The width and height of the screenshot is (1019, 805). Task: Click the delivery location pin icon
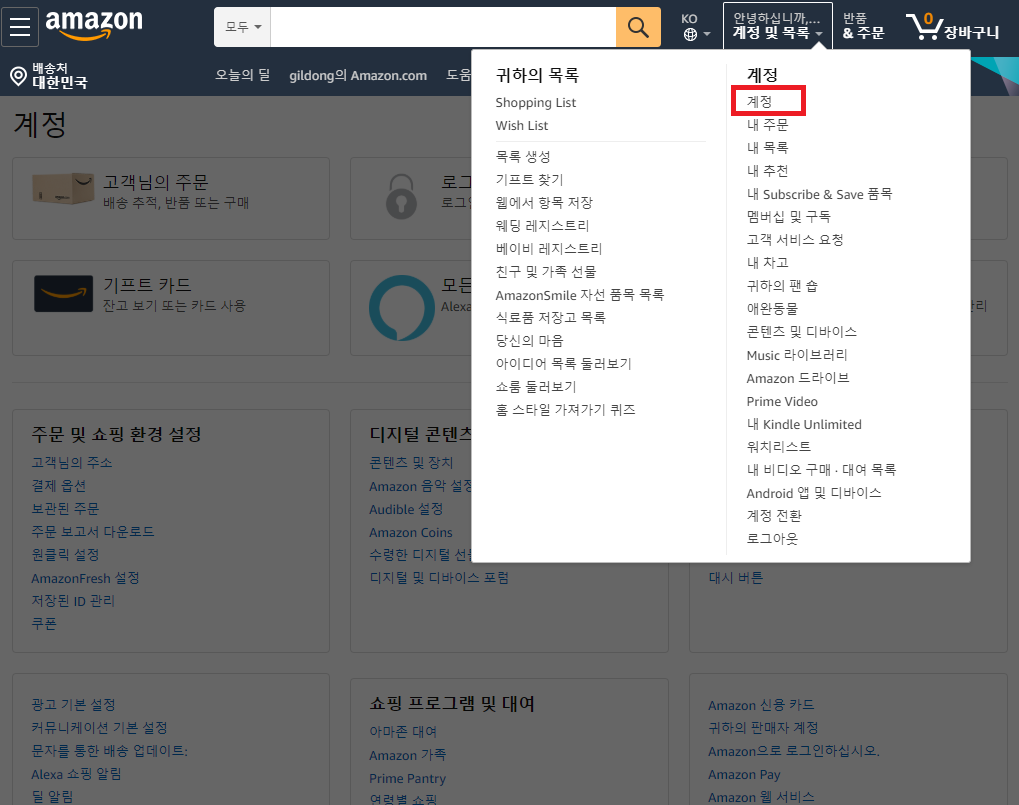18,76
